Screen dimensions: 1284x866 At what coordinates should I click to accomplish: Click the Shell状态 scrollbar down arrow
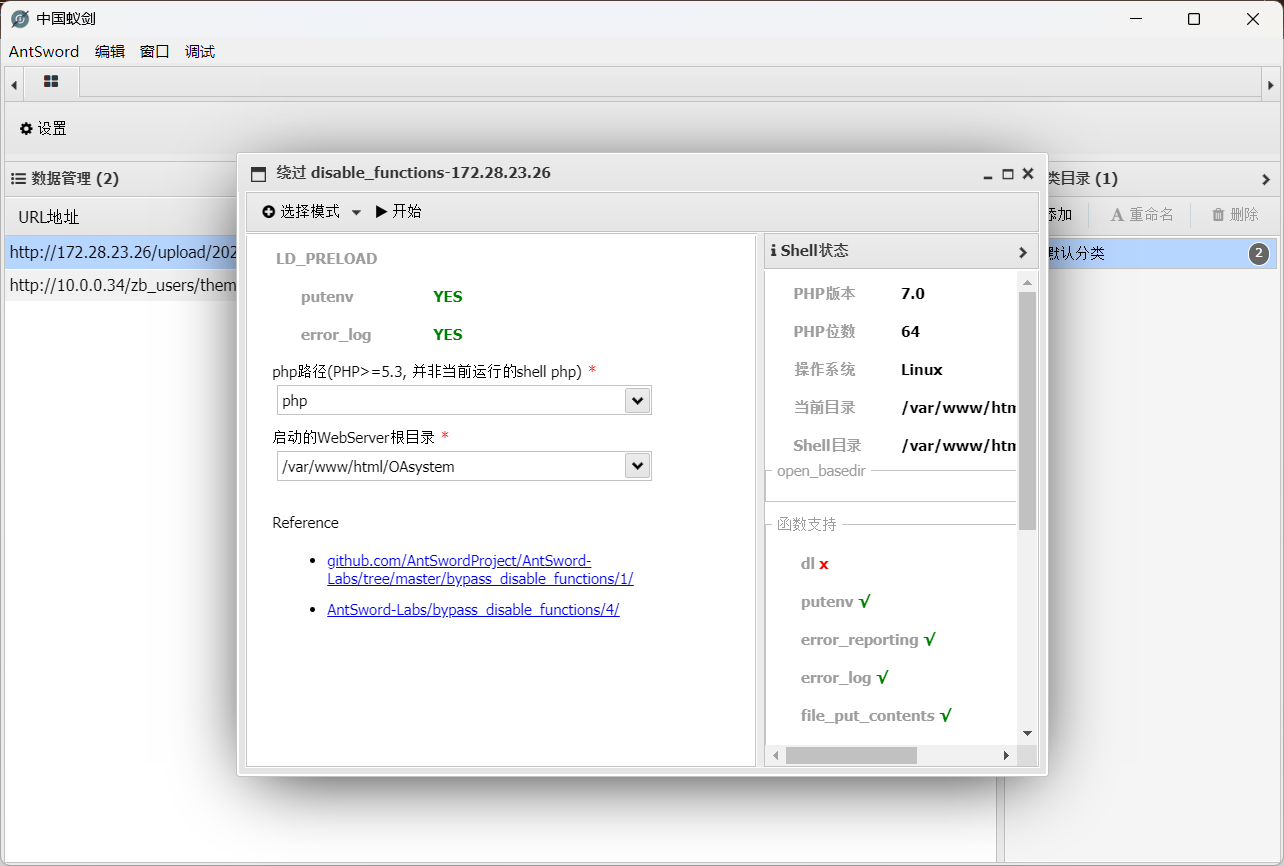click(1027, 733)
